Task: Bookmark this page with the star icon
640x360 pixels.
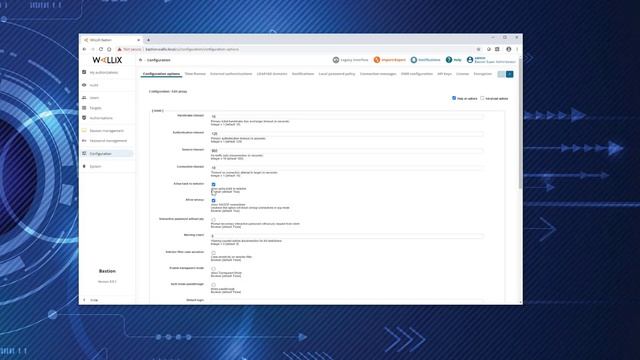Action: click(x=478, y=49)
